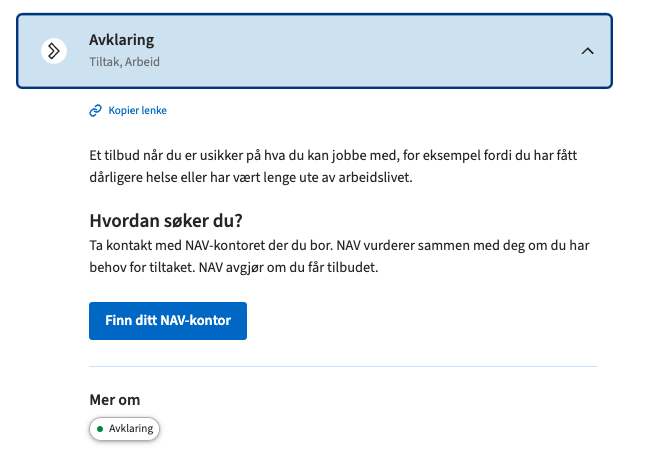This screenshot has width=651, height=467.
Task: Open 'Finn ditt NAV-kontor' button
Action: click(168, 321)
